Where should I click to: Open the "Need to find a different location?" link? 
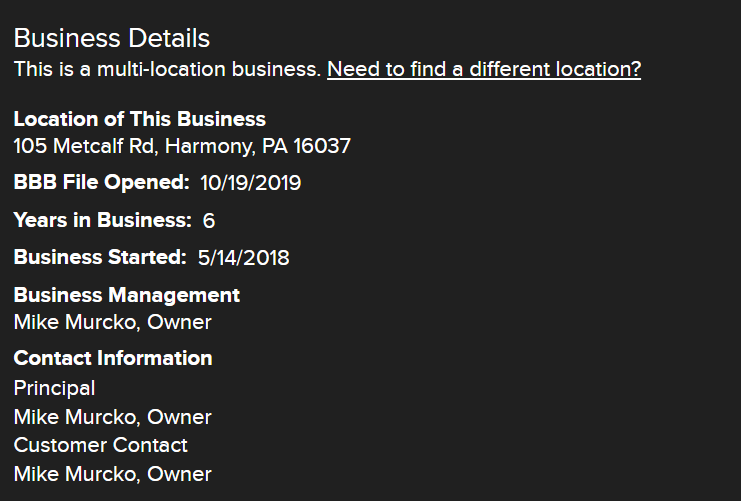point(484,69)
